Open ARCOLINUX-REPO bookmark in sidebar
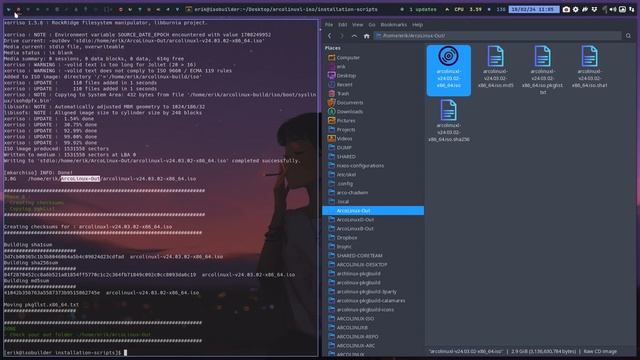 [353, 336]
